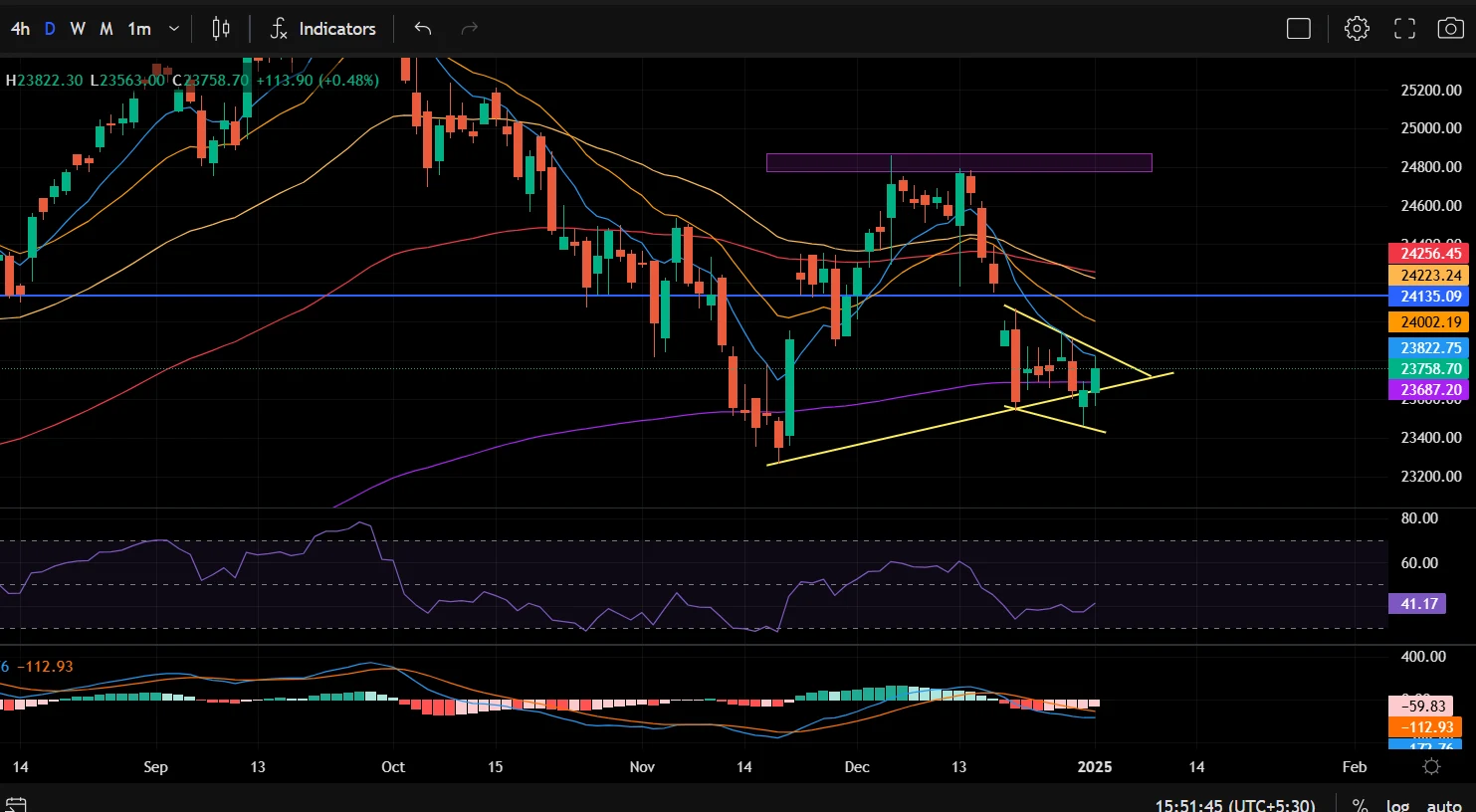1476x812 pixels.
Task: Select the 4h timeframe
Action: coord(20,29)
